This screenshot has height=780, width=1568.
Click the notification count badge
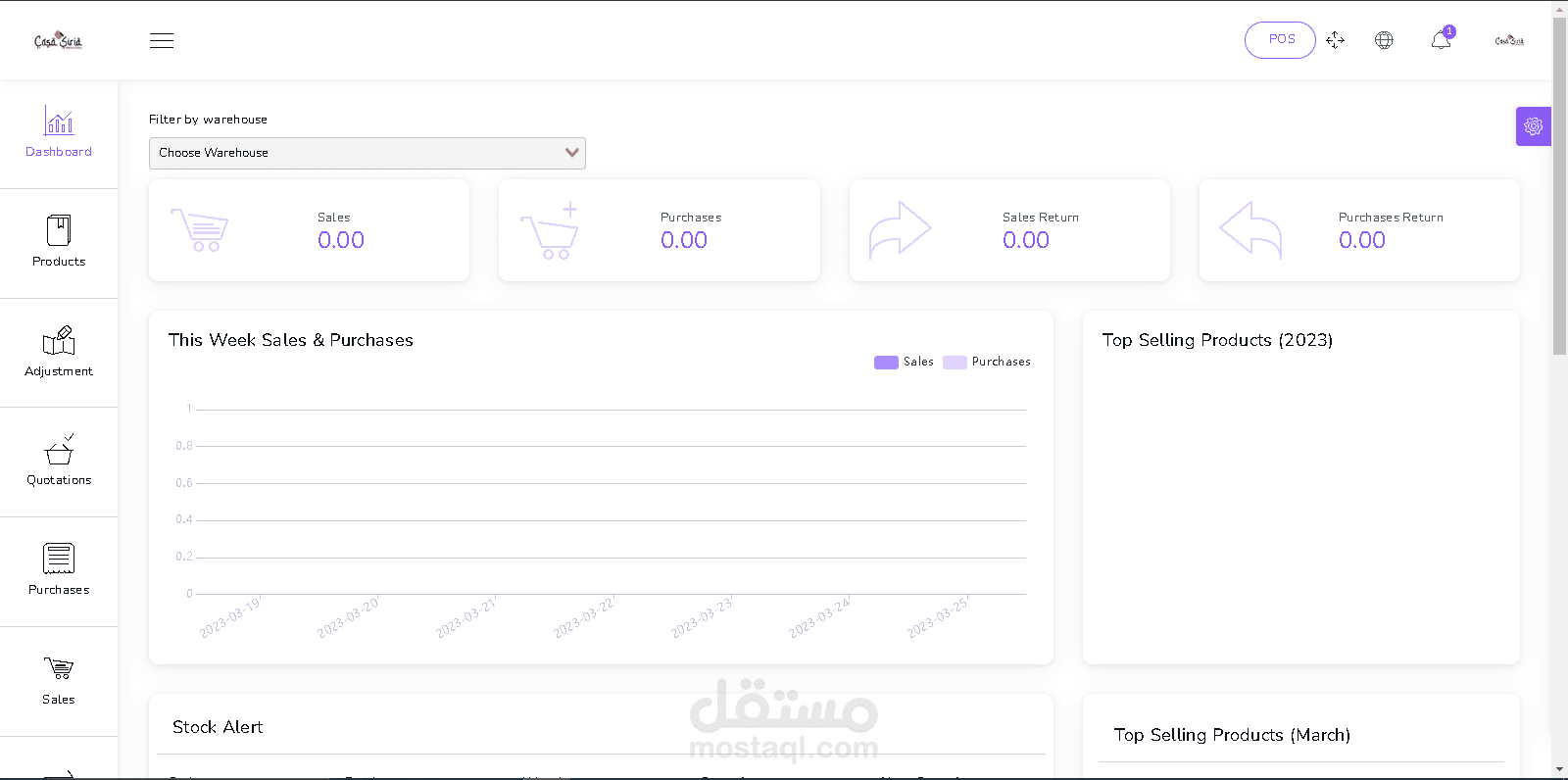coord(1449,31)
